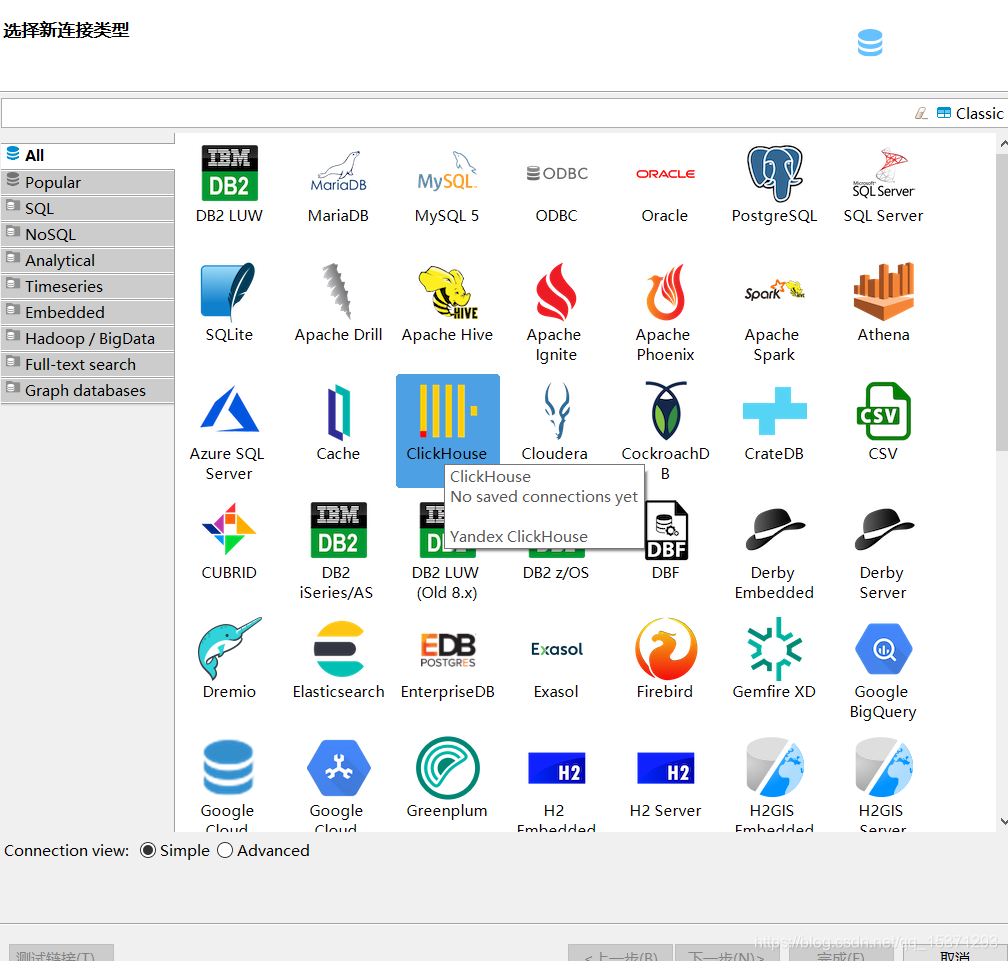Filter by Popular databases
The image size is (1008, 961).
pos(87,183)
